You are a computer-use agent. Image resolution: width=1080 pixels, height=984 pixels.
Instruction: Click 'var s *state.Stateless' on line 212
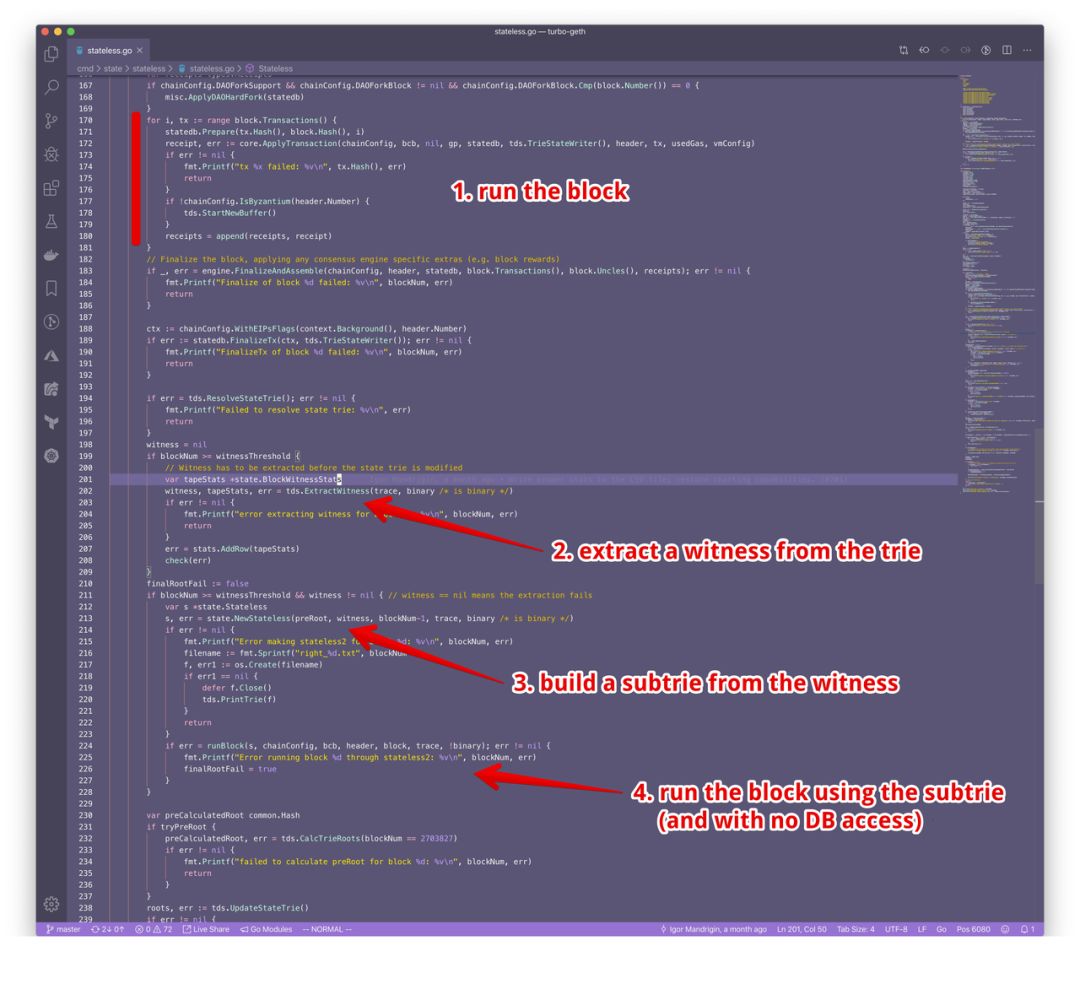(x=216, y=607)
